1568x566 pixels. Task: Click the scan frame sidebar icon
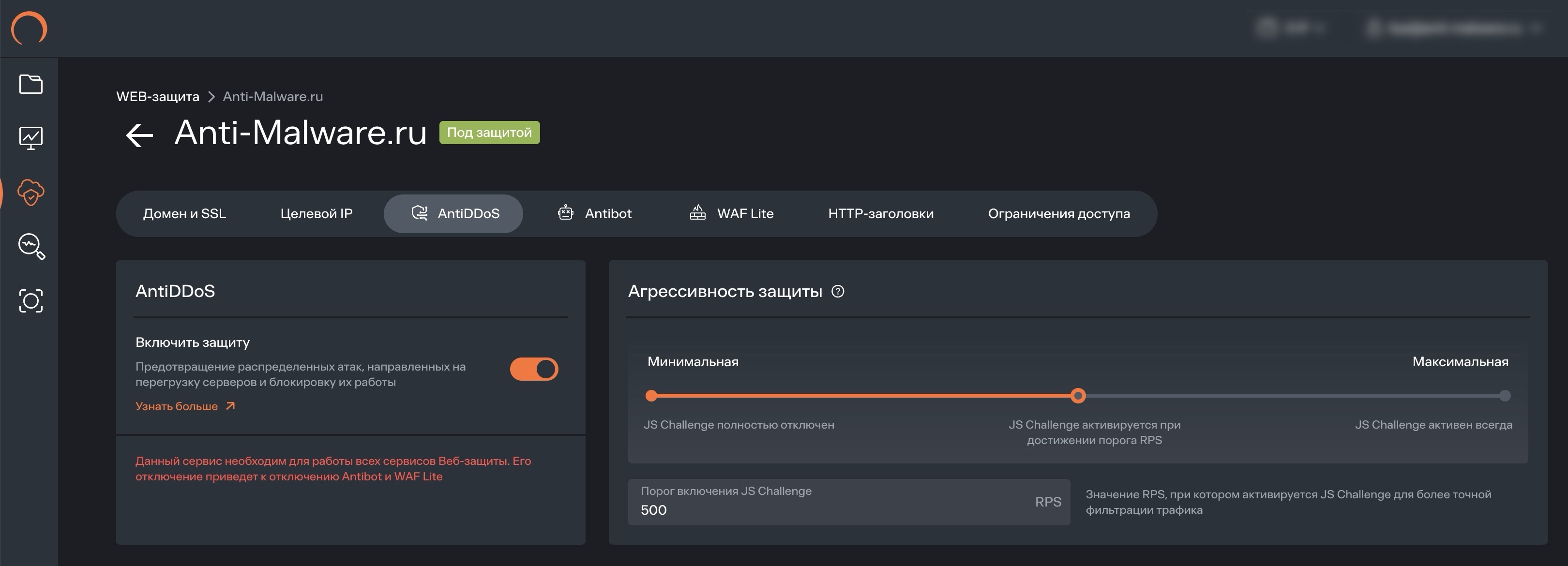[30, 300]
